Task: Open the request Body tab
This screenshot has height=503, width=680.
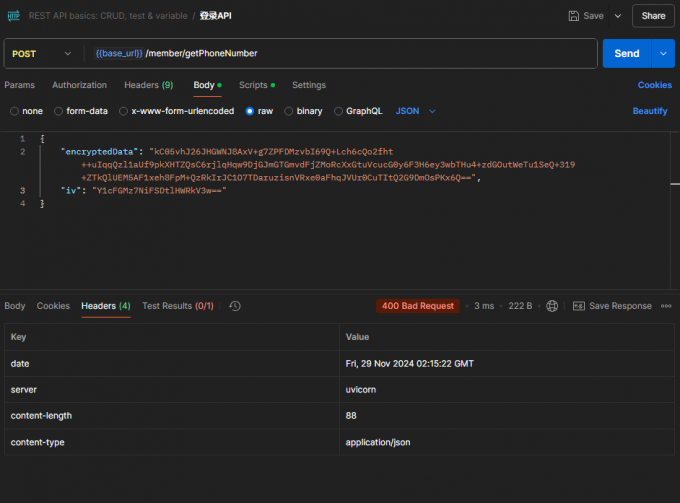Action: (x=207, y=85)
